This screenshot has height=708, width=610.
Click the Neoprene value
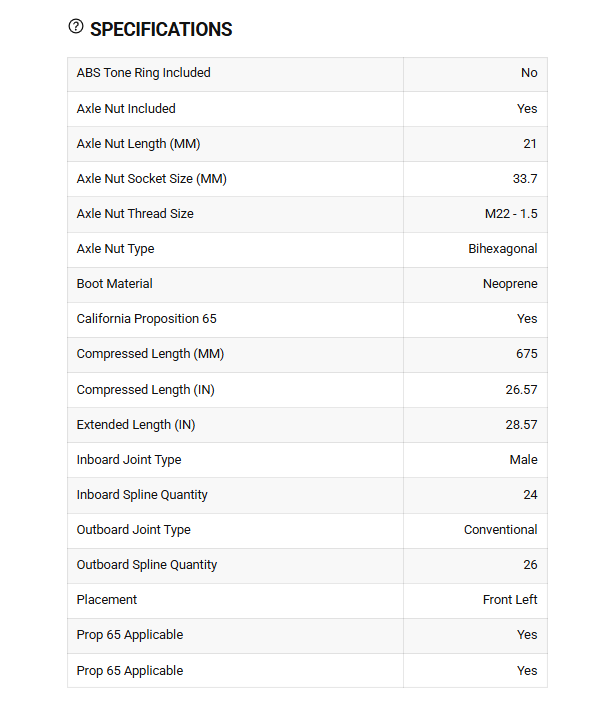(x=510, y=284)
